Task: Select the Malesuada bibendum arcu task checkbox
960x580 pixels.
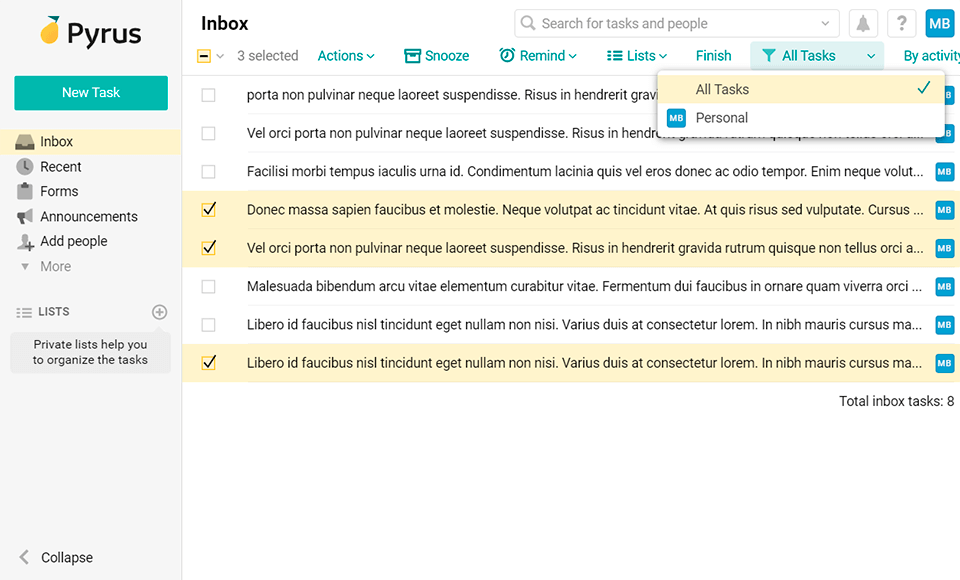Action: tap(208, 286)
